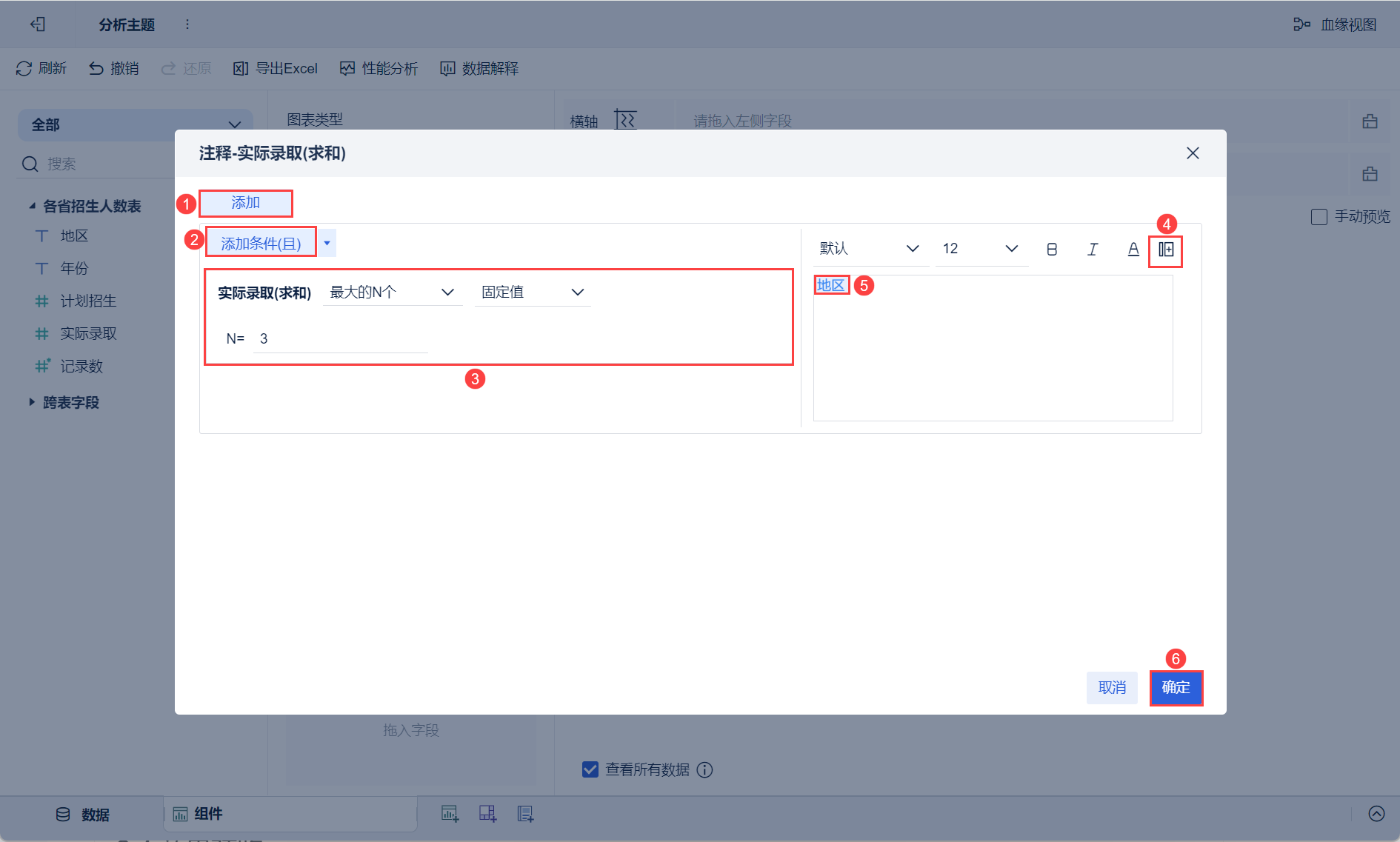This screenshot has height=842, width=1400.
Task: Open 性能分析 performance analysis
Action: click(379, 68)
